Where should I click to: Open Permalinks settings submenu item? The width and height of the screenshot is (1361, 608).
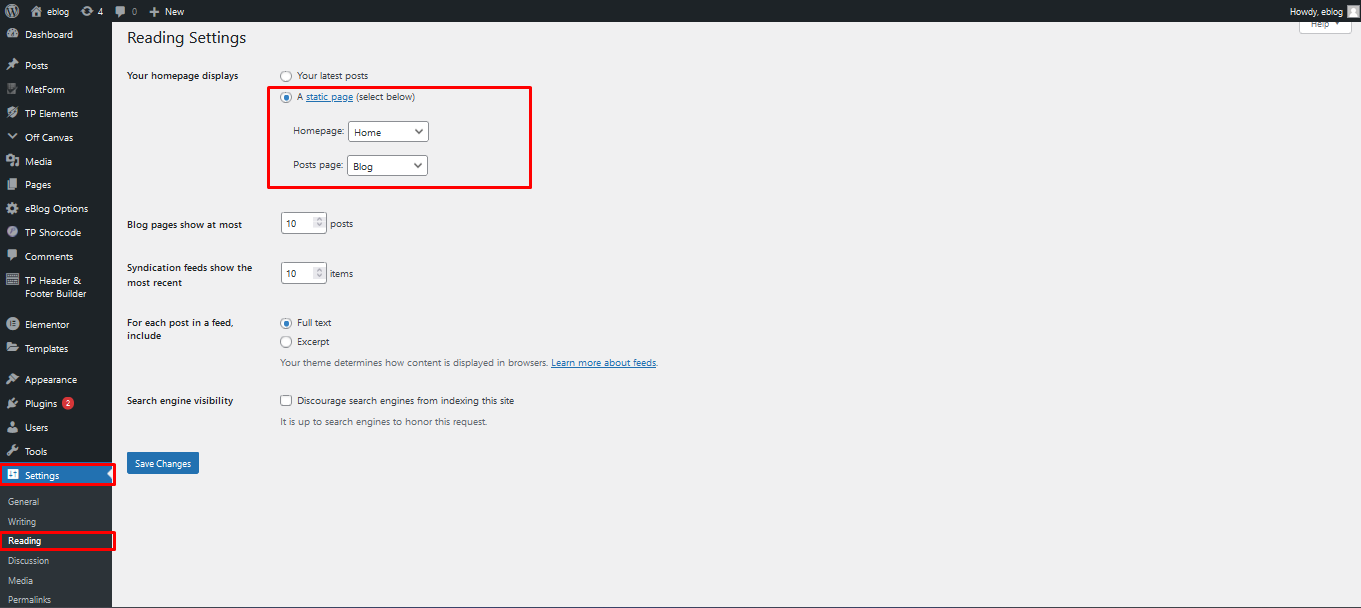click(29, 600)
